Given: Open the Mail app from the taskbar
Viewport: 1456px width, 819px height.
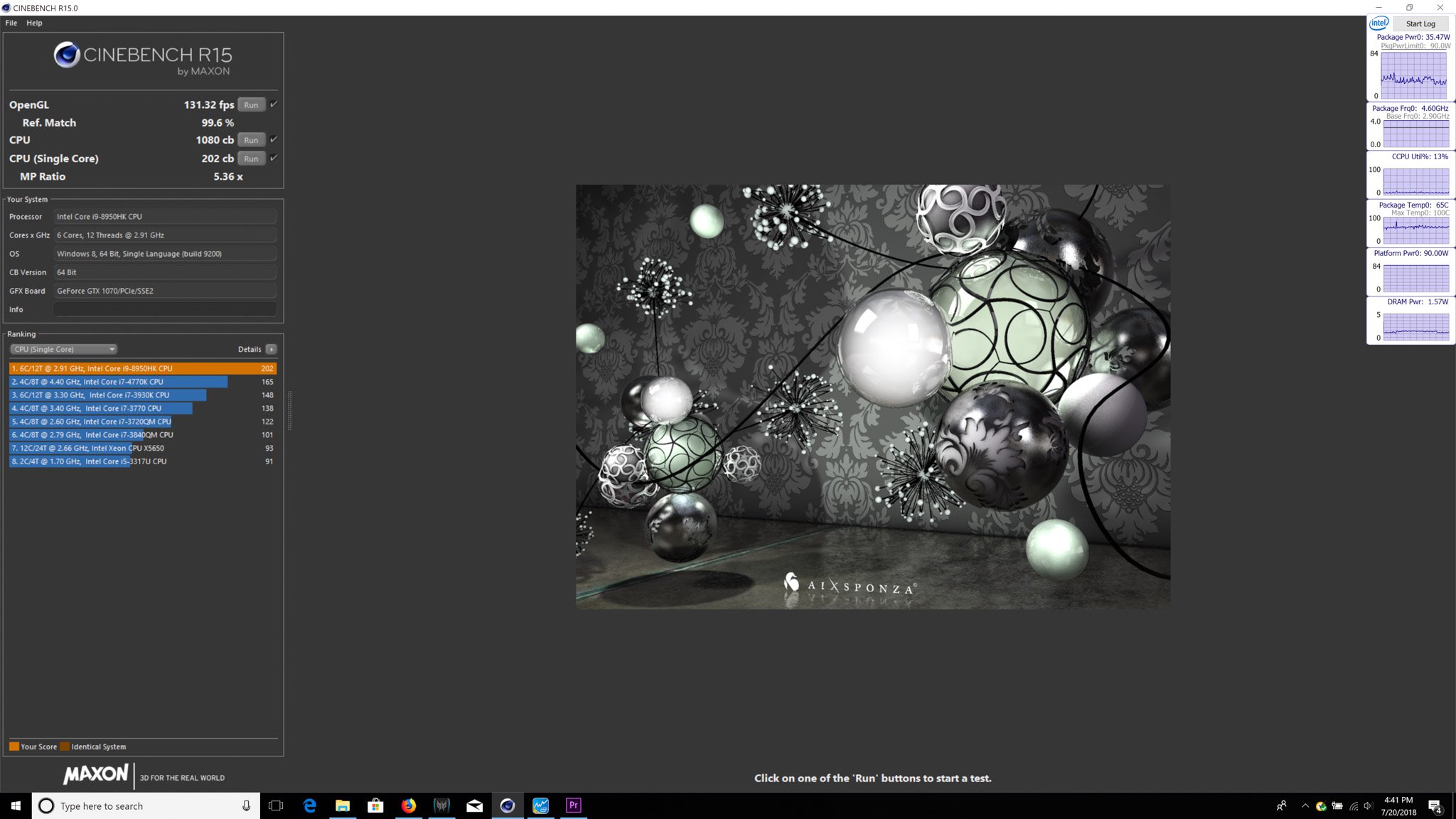Looking at the screenshot, I should 474,805.
